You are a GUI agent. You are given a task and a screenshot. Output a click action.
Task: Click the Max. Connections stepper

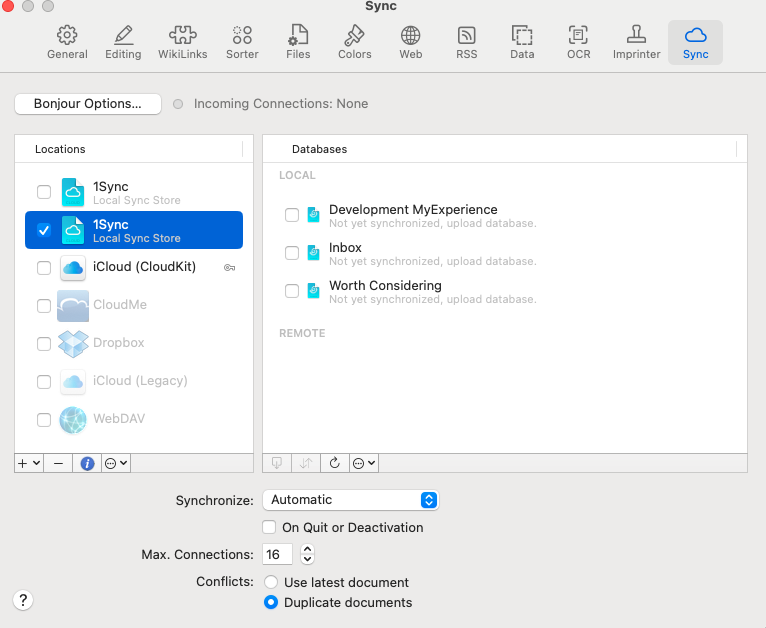pos(307,554)
